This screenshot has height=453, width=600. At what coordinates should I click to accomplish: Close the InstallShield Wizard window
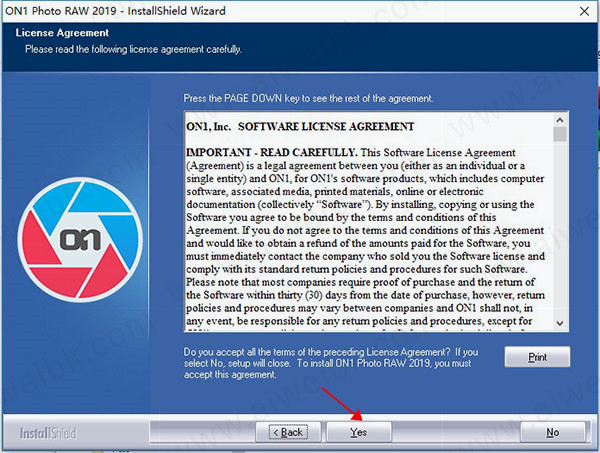click(583, 10)
